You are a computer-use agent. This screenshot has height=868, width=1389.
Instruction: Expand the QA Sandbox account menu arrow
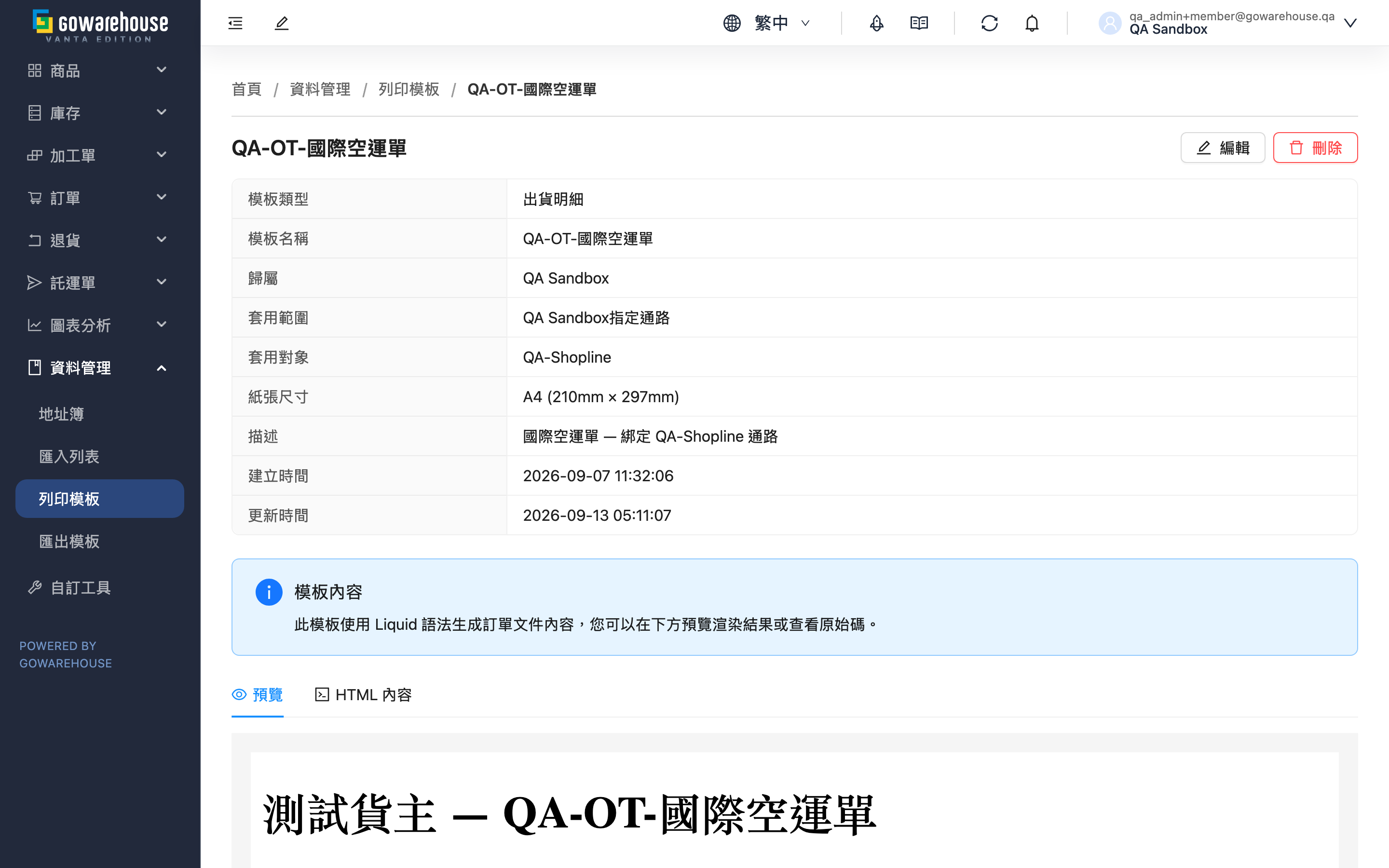tap(1350, 23)
